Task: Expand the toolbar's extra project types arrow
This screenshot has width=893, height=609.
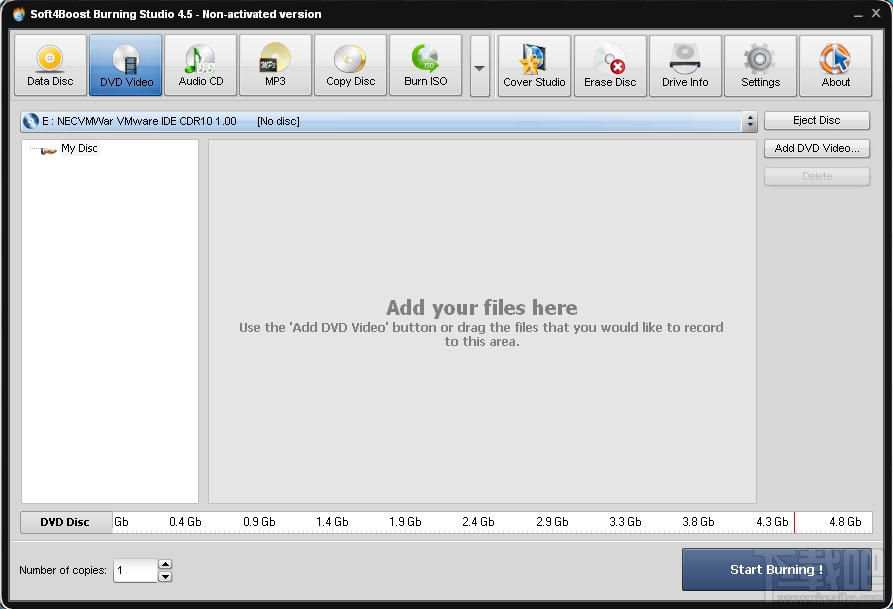Action: click(x=480, y=66)
